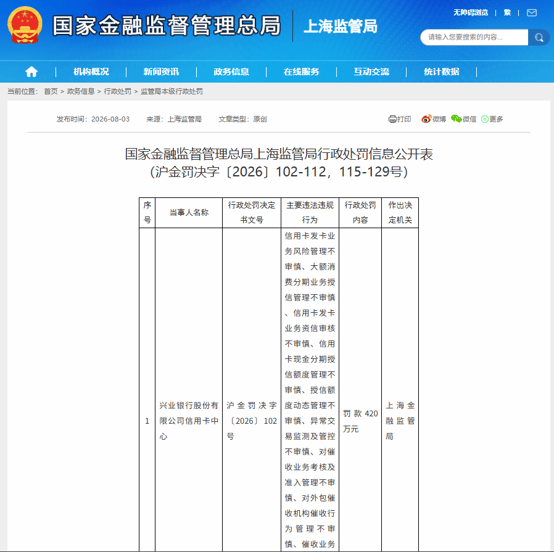Click the national emblem logo
This screenshot has height=552, width=554.
(x=25, y=25)
